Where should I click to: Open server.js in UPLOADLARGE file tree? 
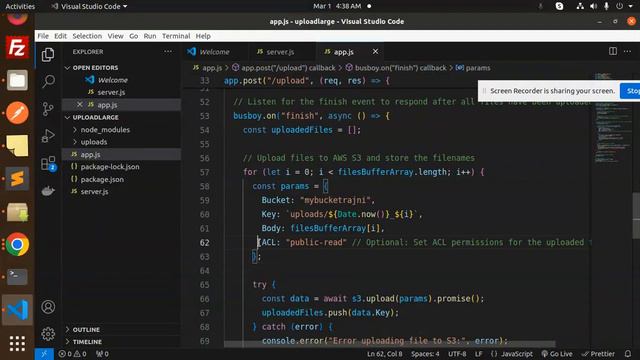point(94,191)
